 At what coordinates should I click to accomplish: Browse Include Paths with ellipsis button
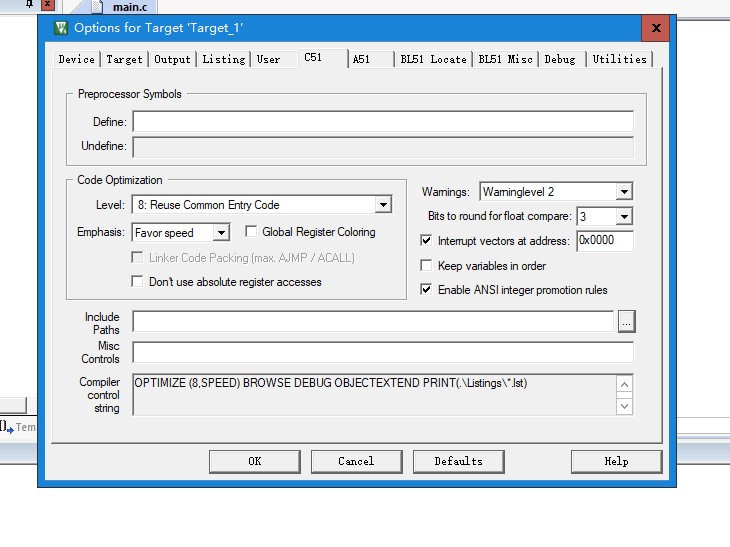point(627,322)
